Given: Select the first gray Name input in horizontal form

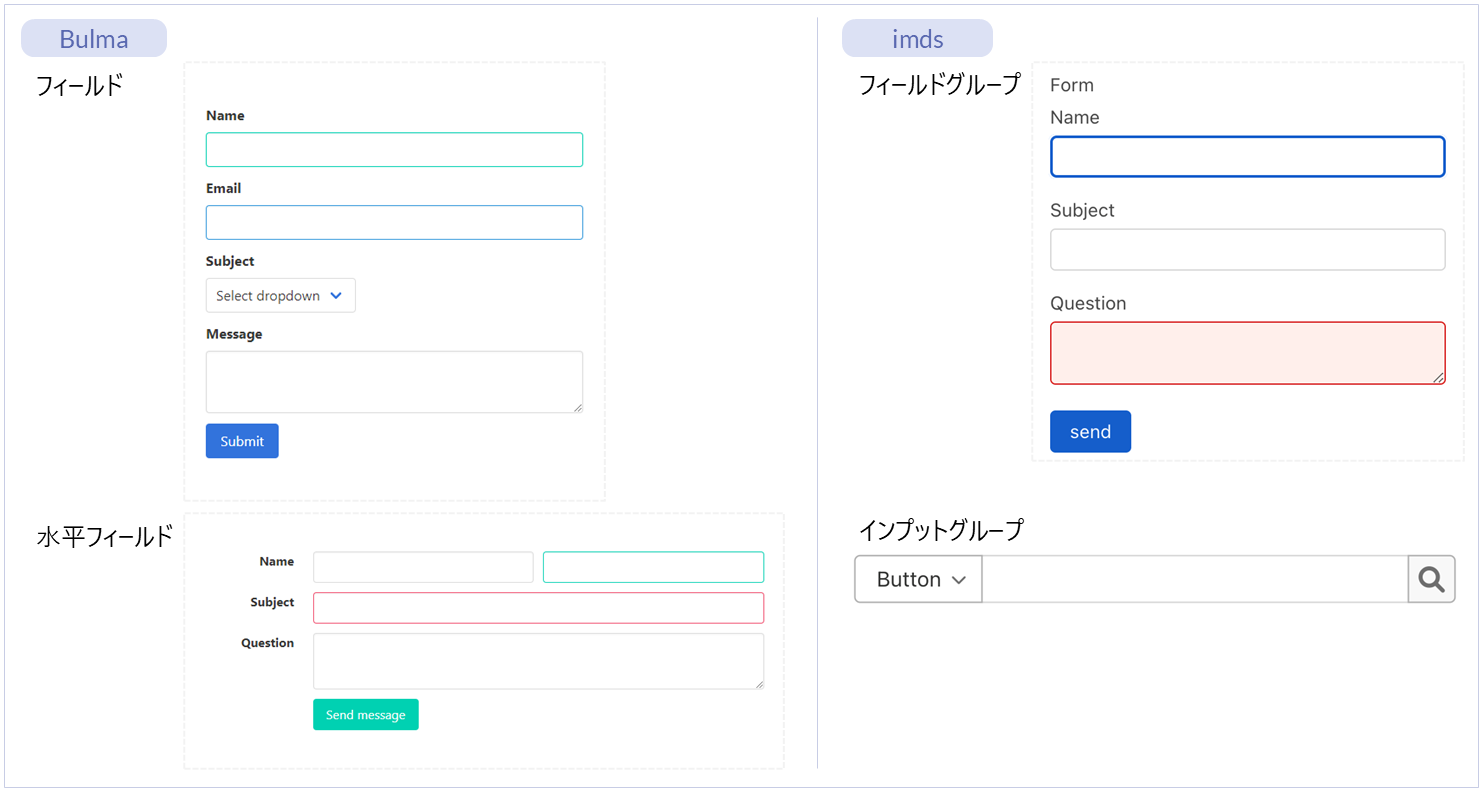Looking at the screenshot, I should pyautogui.click(x=423, y=567).
